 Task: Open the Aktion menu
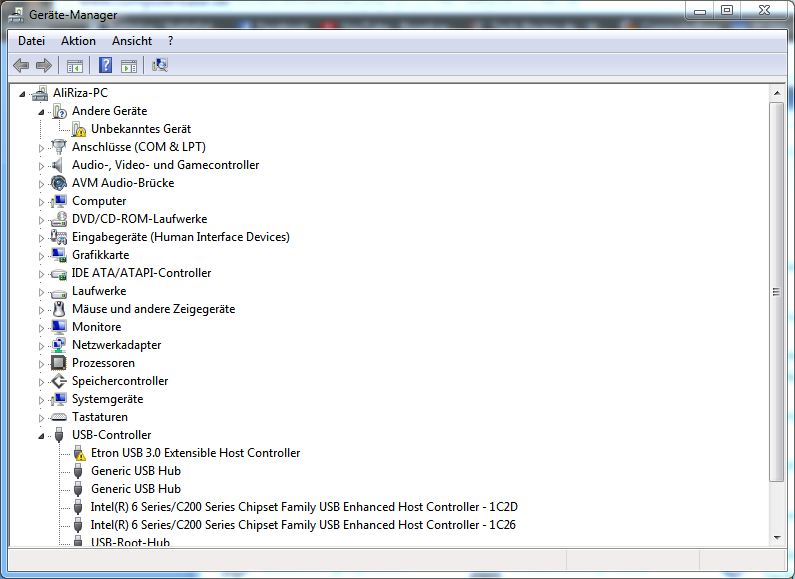(78, 41)
